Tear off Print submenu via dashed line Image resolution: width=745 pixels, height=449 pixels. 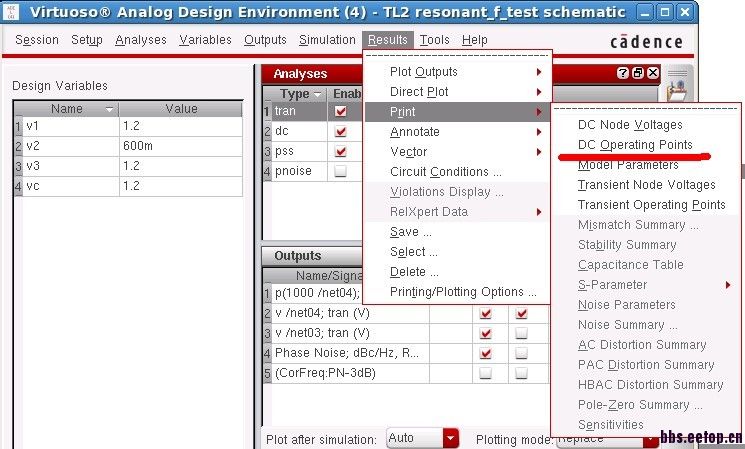point(645,109)
